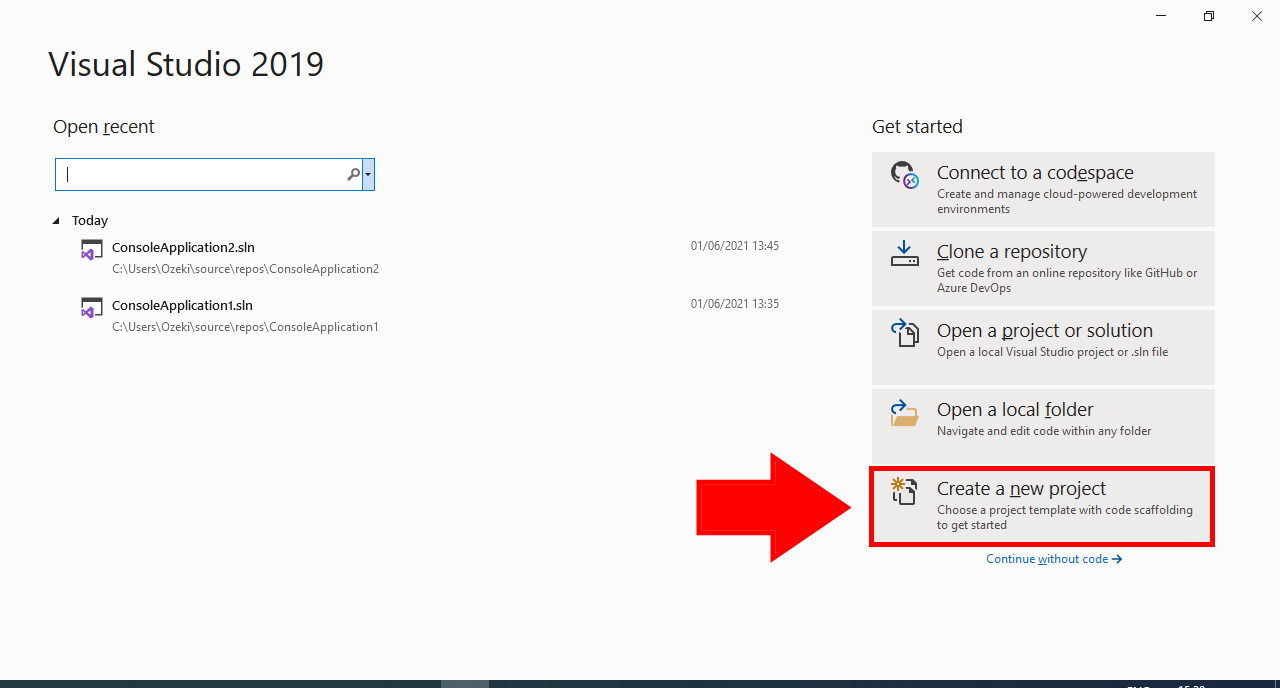
Task: Click the icon beside Open a project or solution
Action: [x=904, y=333]
